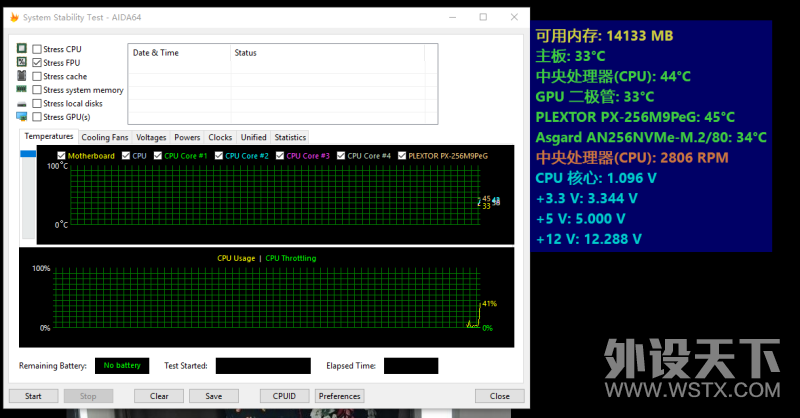
Task: Toggle CPU Core #4 graph checkbox
Action: [341, 156]
